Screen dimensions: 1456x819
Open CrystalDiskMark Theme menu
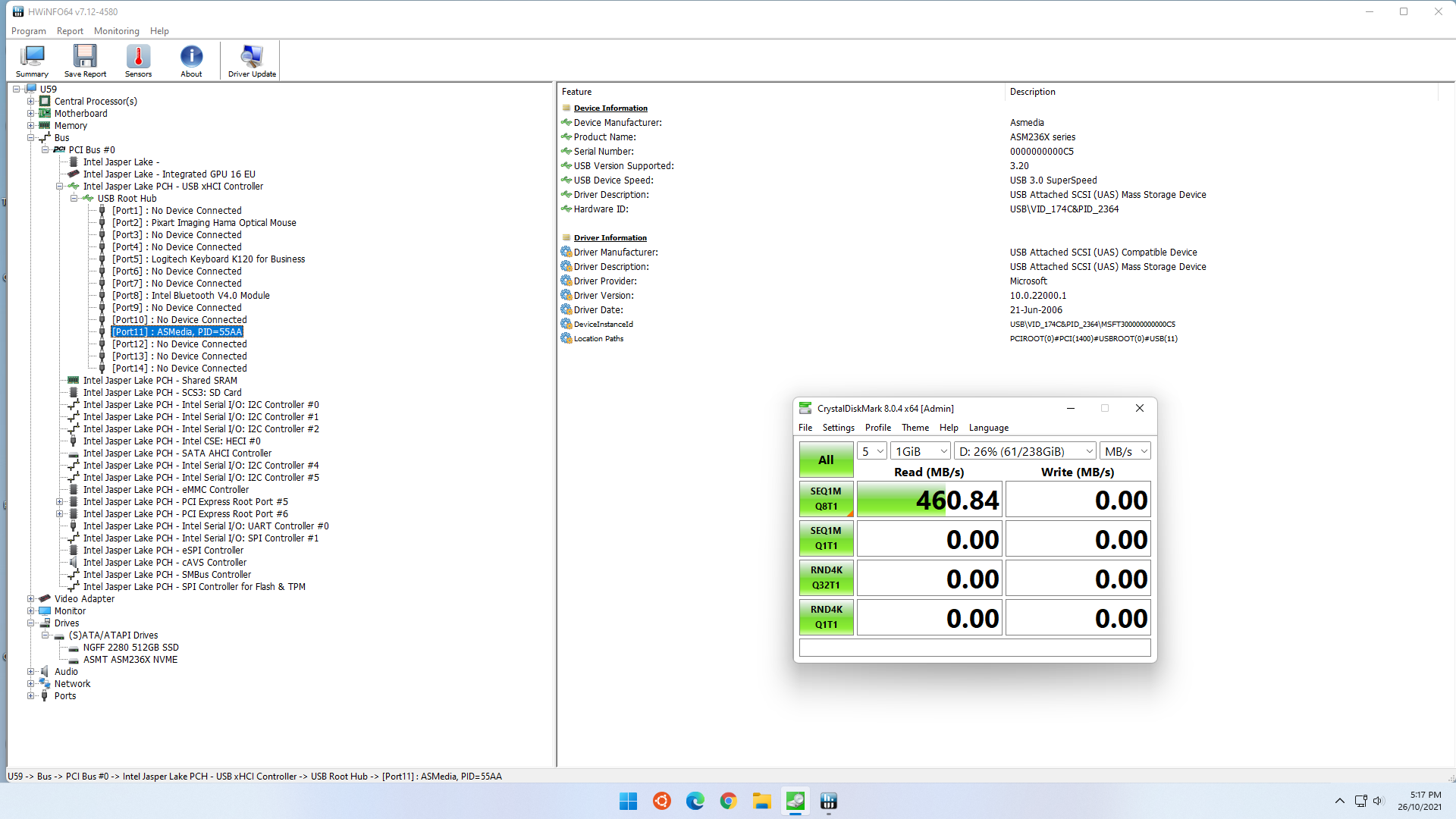coord(915,428)
